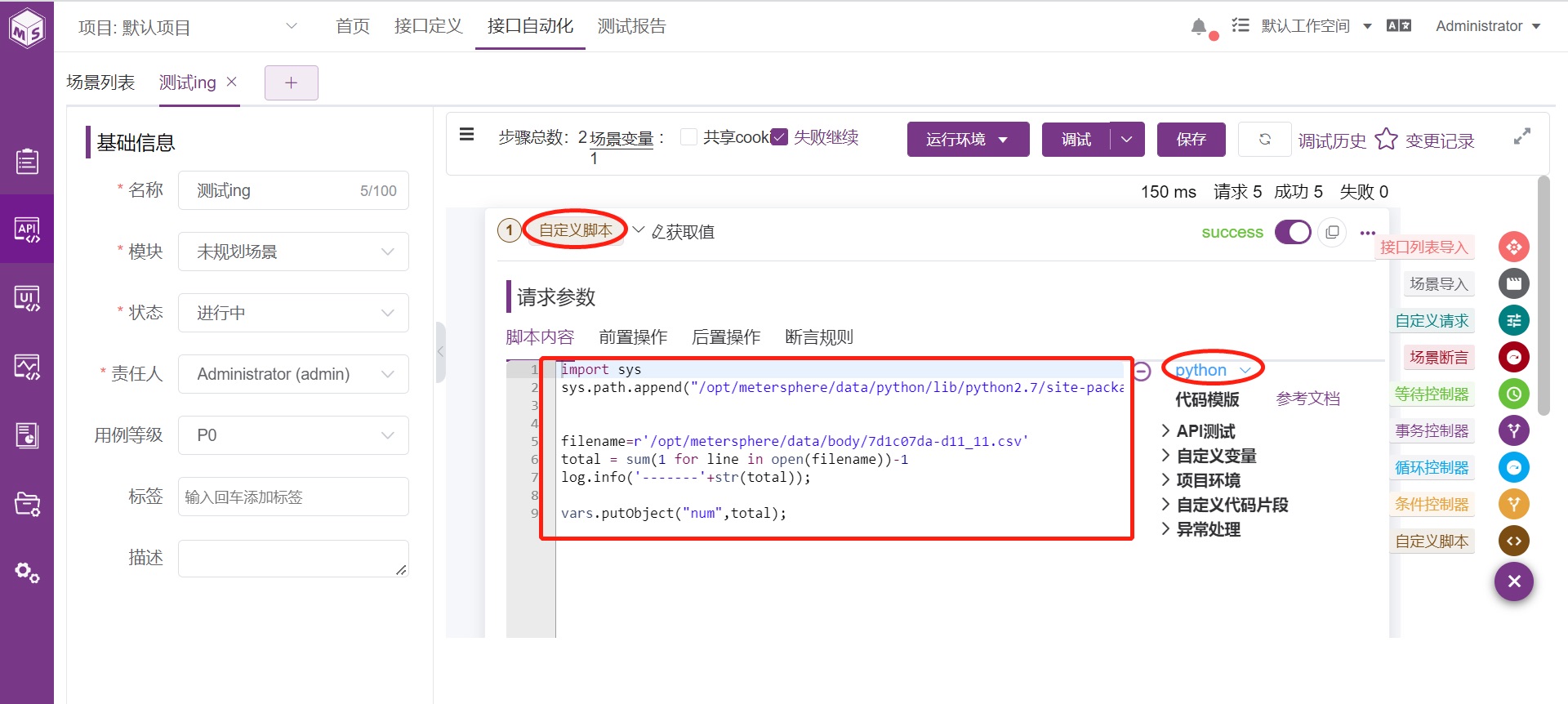Click the green wait controller clock icon
This screenshot has width=1568, height=704.
pos(1514,394)
